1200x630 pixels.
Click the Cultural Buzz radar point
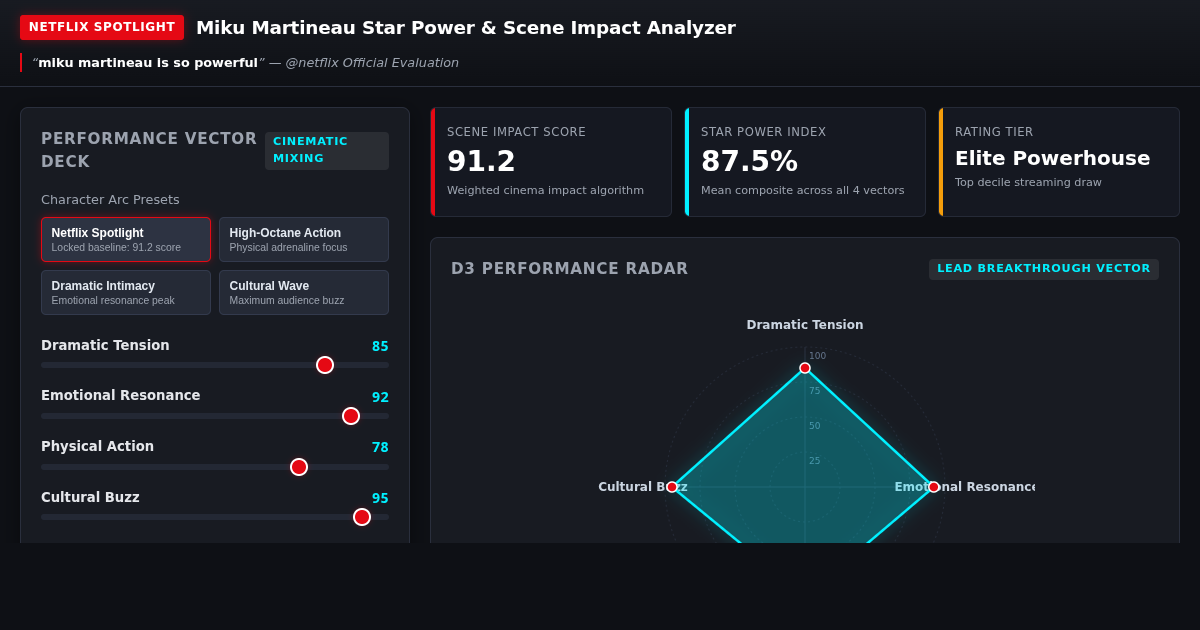[x=672, y=487]
